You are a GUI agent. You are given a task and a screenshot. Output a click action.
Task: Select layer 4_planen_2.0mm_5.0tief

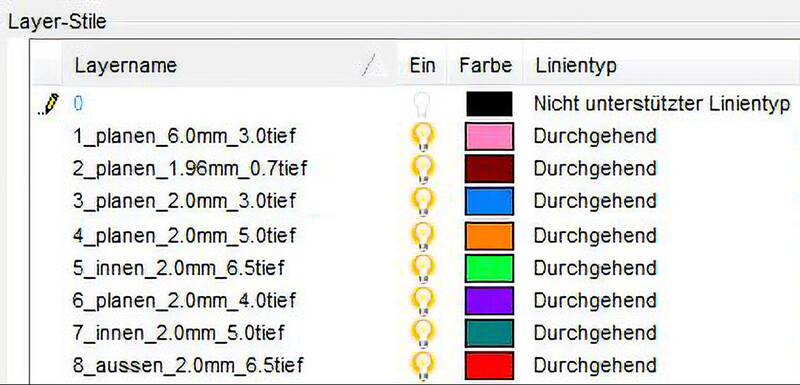pos(184,236)
